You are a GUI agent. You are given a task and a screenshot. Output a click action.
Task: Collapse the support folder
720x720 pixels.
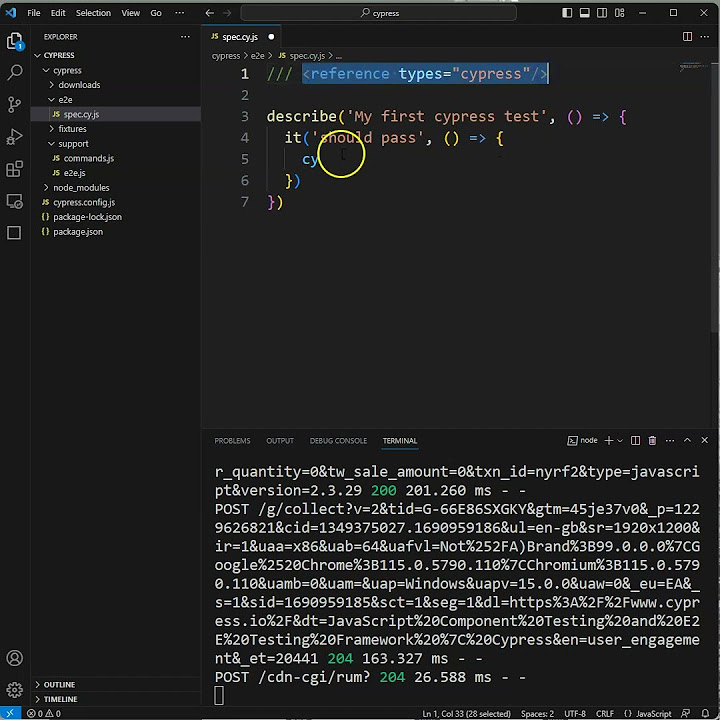[51, 144]
